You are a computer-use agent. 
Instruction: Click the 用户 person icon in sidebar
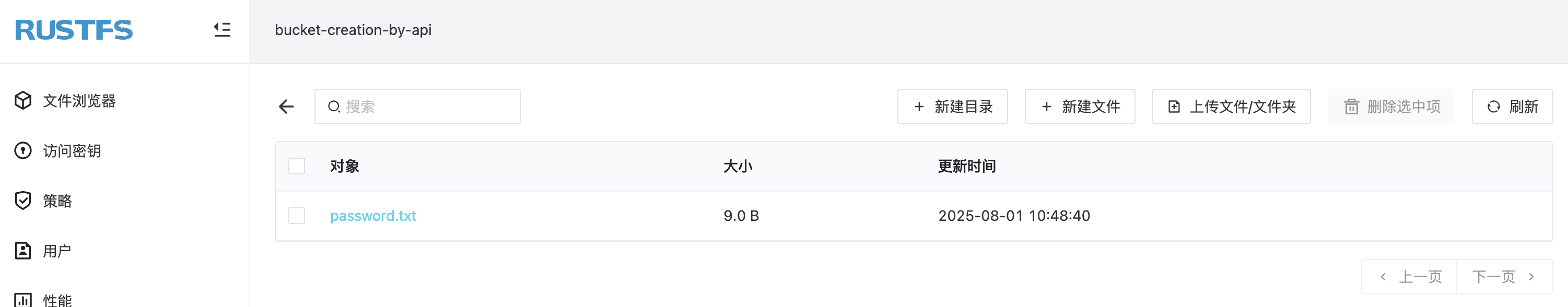22,251
